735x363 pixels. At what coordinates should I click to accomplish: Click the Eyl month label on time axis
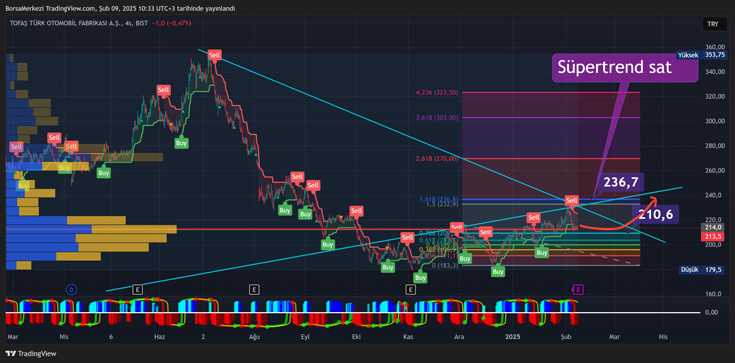pos(305,337)
